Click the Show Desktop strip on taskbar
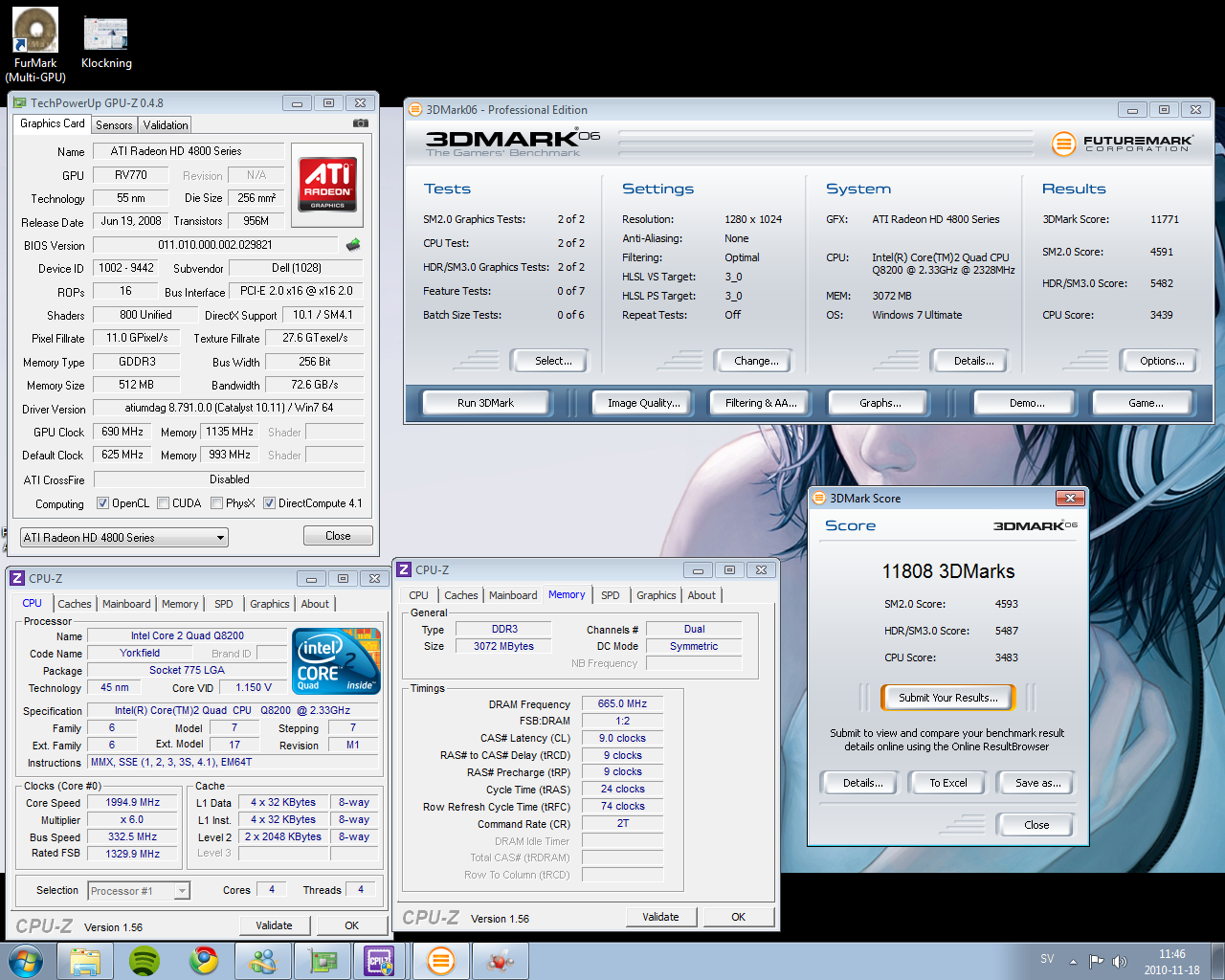The width and height of the screenshot is (1225, 980). [x=1217, y=961]
